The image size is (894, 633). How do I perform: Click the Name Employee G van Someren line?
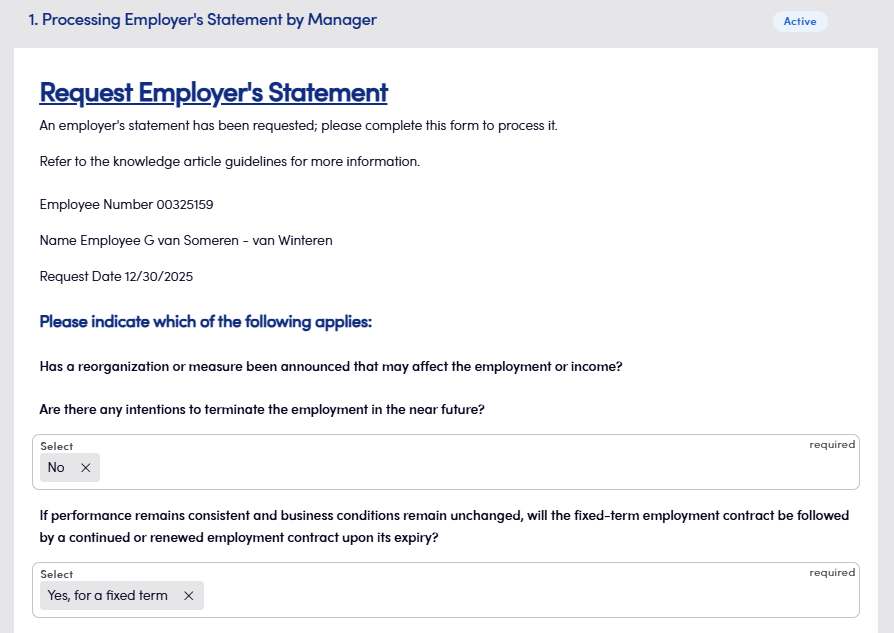click(186, 241)
